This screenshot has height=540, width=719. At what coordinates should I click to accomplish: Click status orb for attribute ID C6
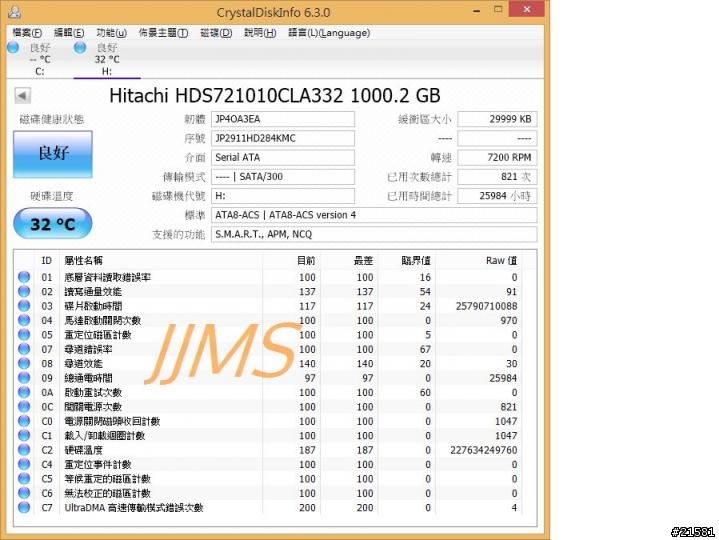[x=24, y=493]
